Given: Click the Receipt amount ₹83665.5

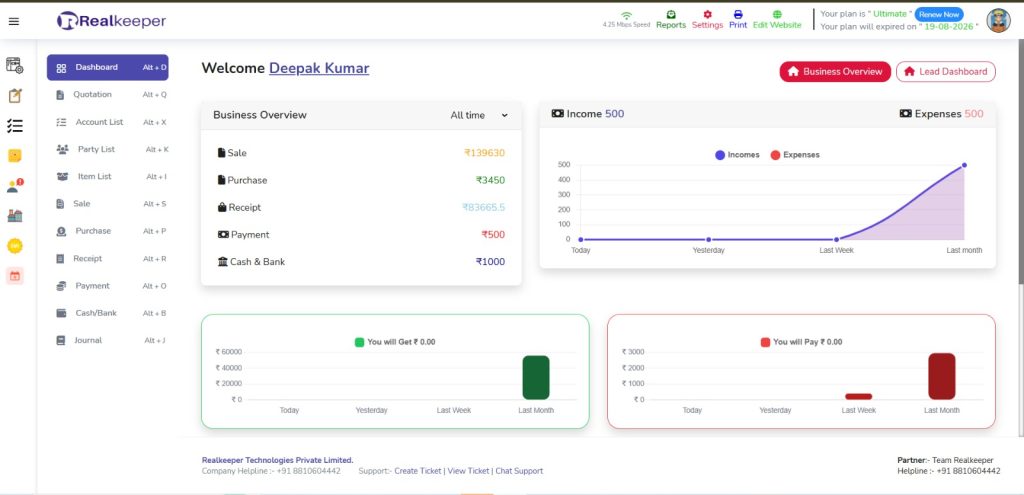Looking at the screenshot, I should (484, 208).
